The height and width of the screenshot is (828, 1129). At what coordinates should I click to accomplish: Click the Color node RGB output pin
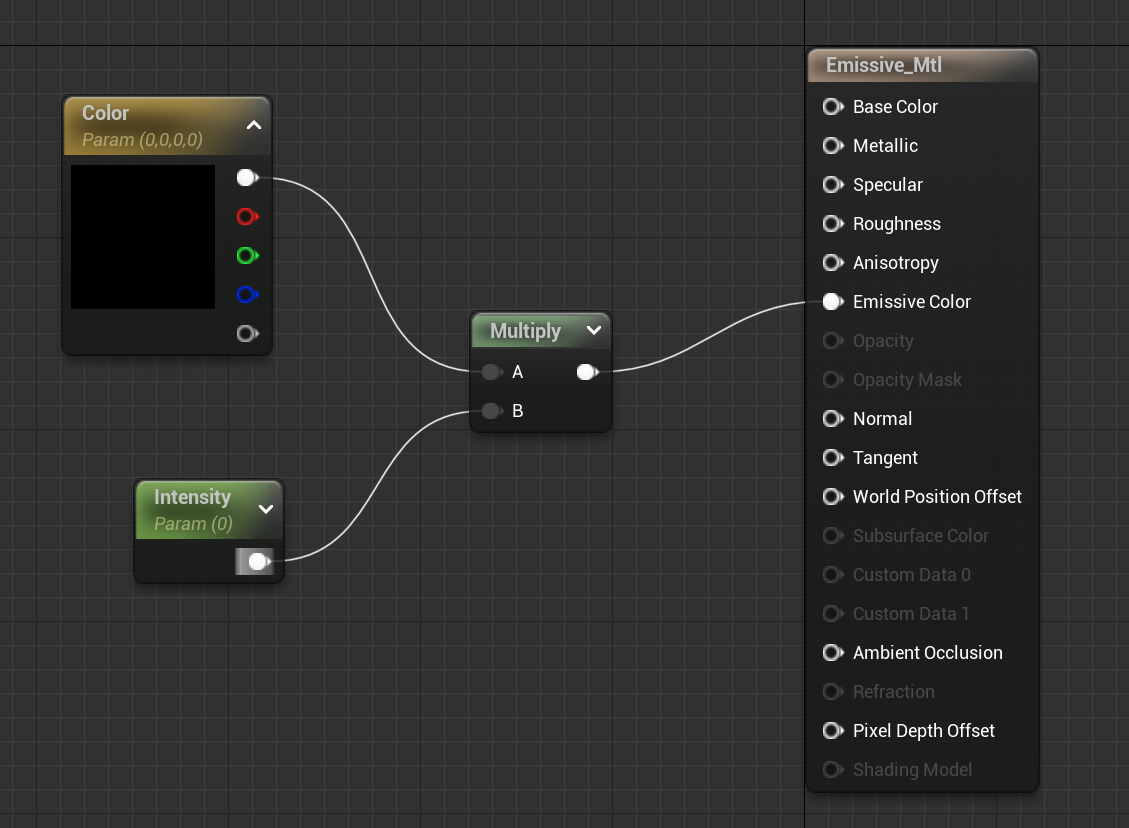(246, 178)
